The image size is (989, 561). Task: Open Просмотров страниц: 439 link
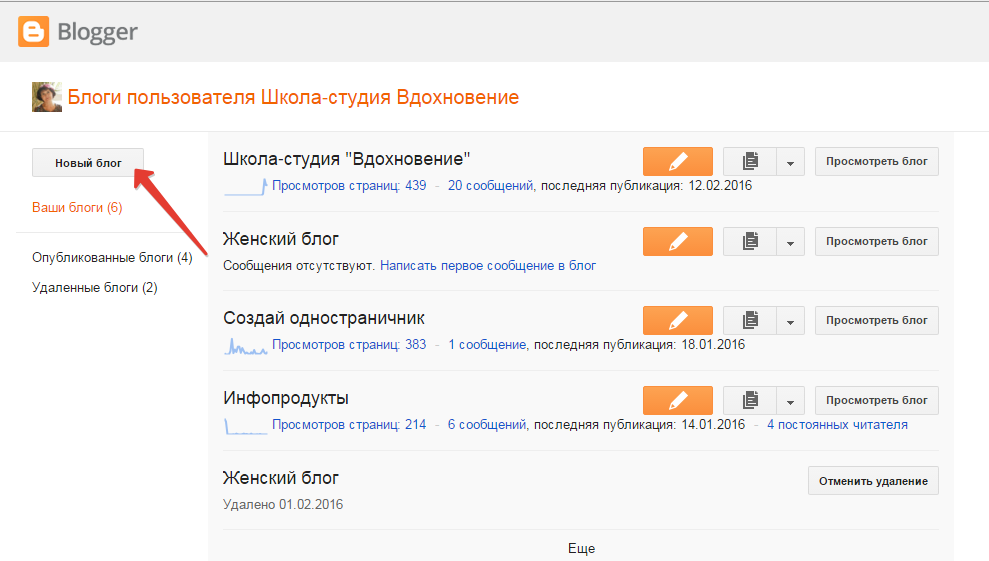click(349, 186)
